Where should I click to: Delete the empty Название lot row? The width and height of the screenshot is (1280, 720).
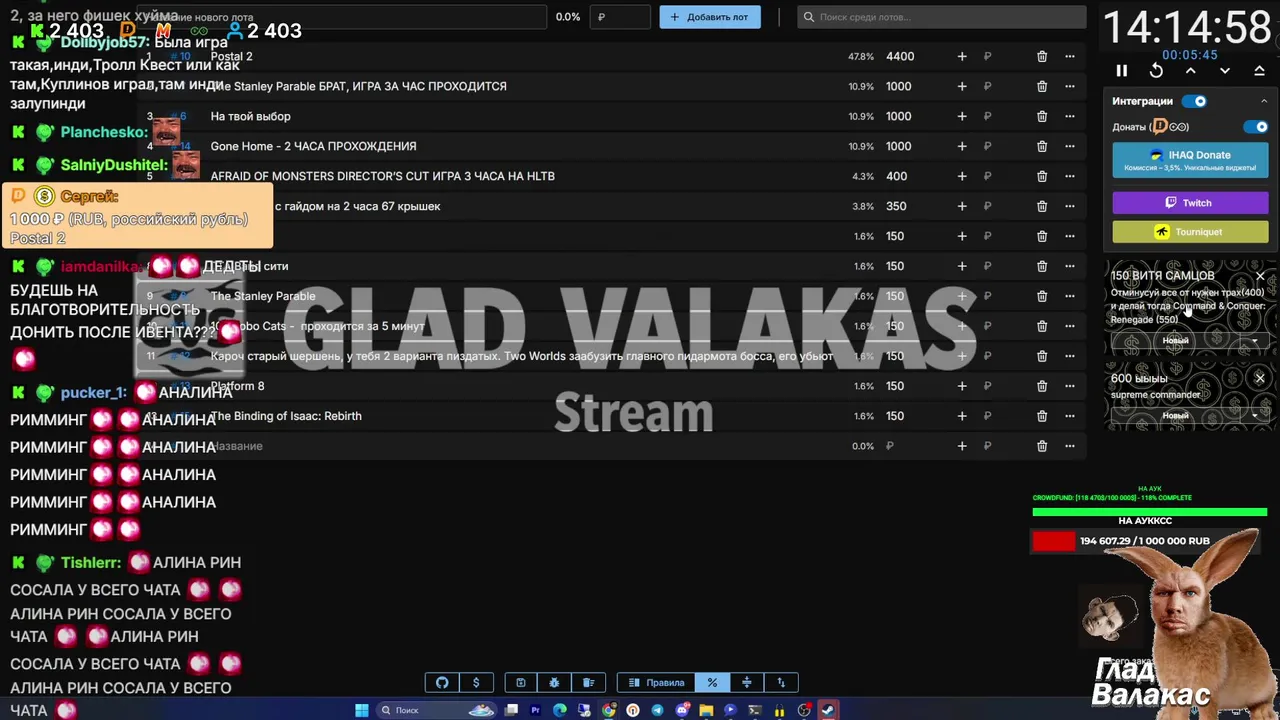pos(1042,446)
